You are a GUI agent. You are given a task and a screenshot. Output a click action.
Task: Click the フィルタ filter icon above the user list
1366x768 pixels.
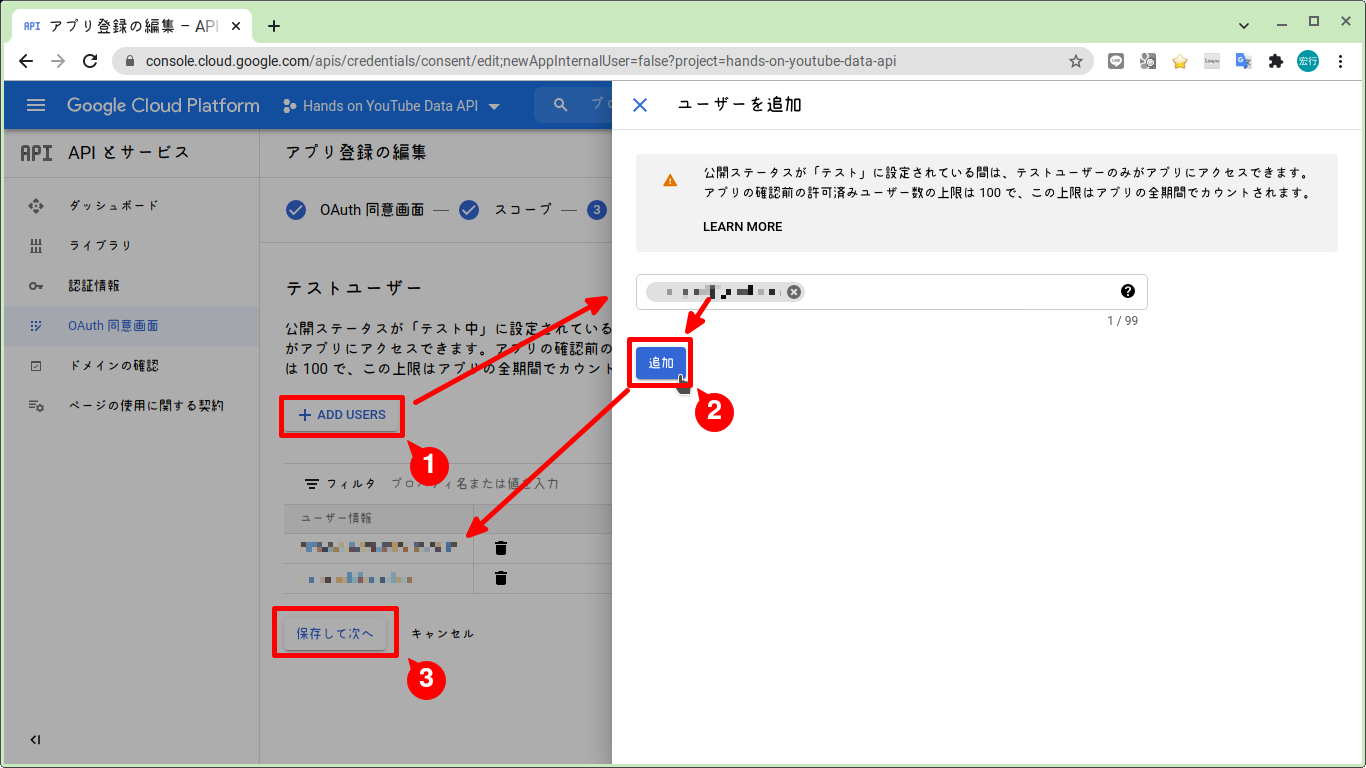(x=310, y=483)
